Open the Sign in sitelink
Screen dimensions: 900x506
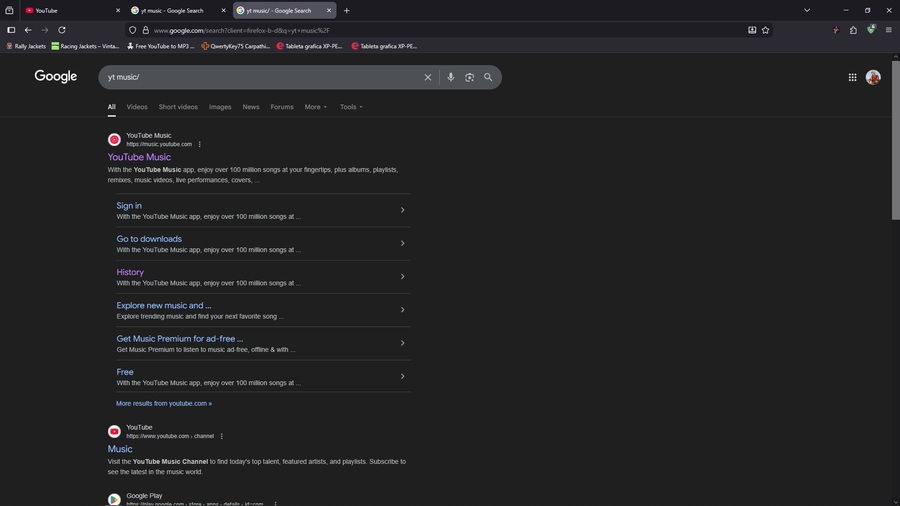click(x=129, y=206)
